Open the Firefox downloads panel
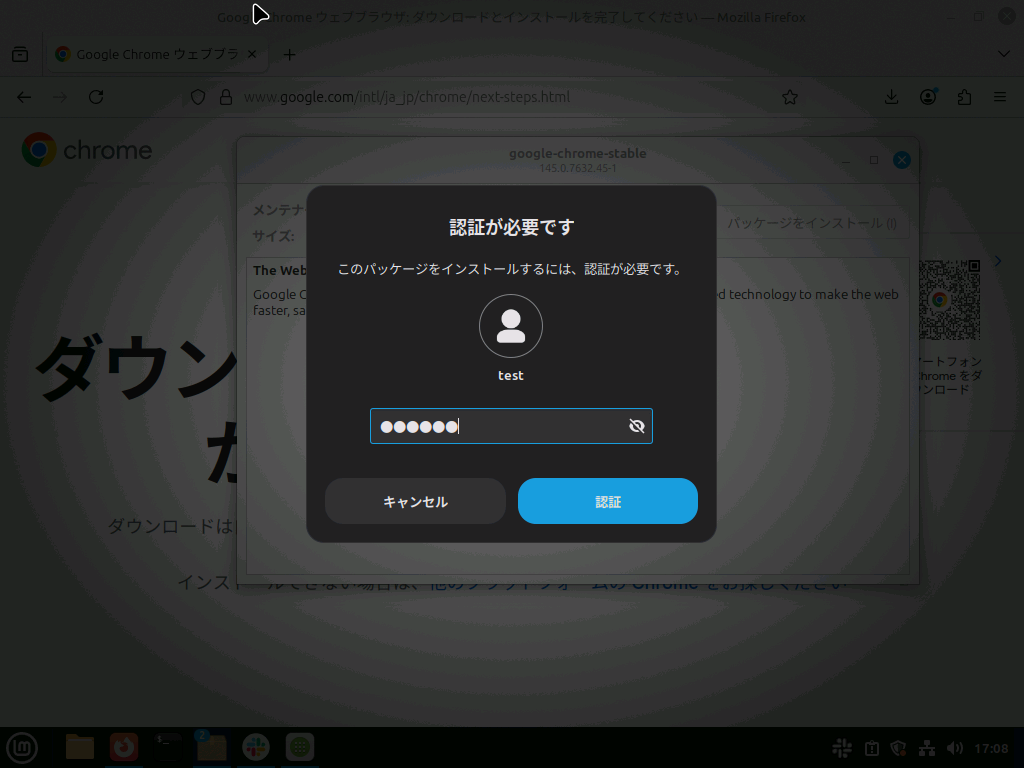1024x768 pixels. tap(890, 97)
